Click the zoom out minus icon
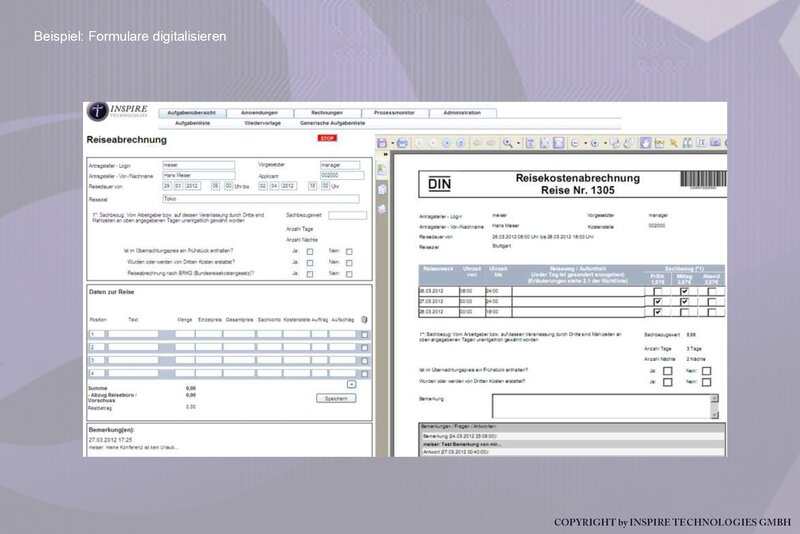The width and height of the screenshot is (800, 534). [x=575, y=144]
